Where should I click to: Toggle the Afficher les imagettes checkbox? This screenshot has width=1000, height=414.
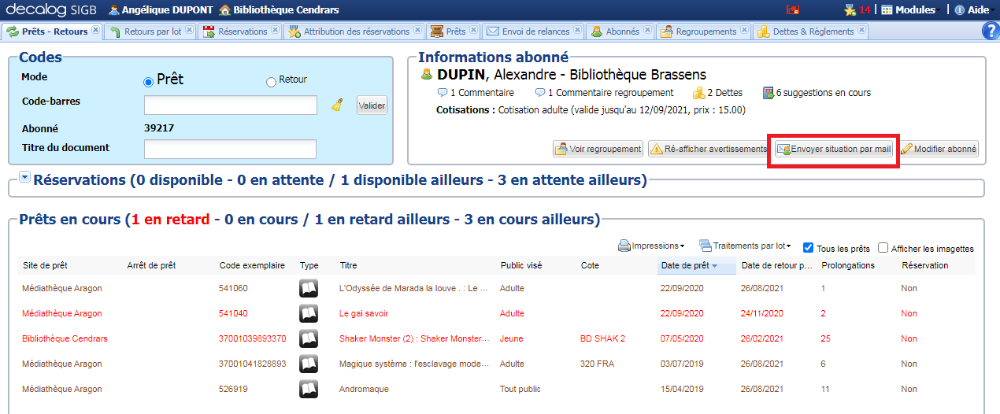[x=883, y=248]
